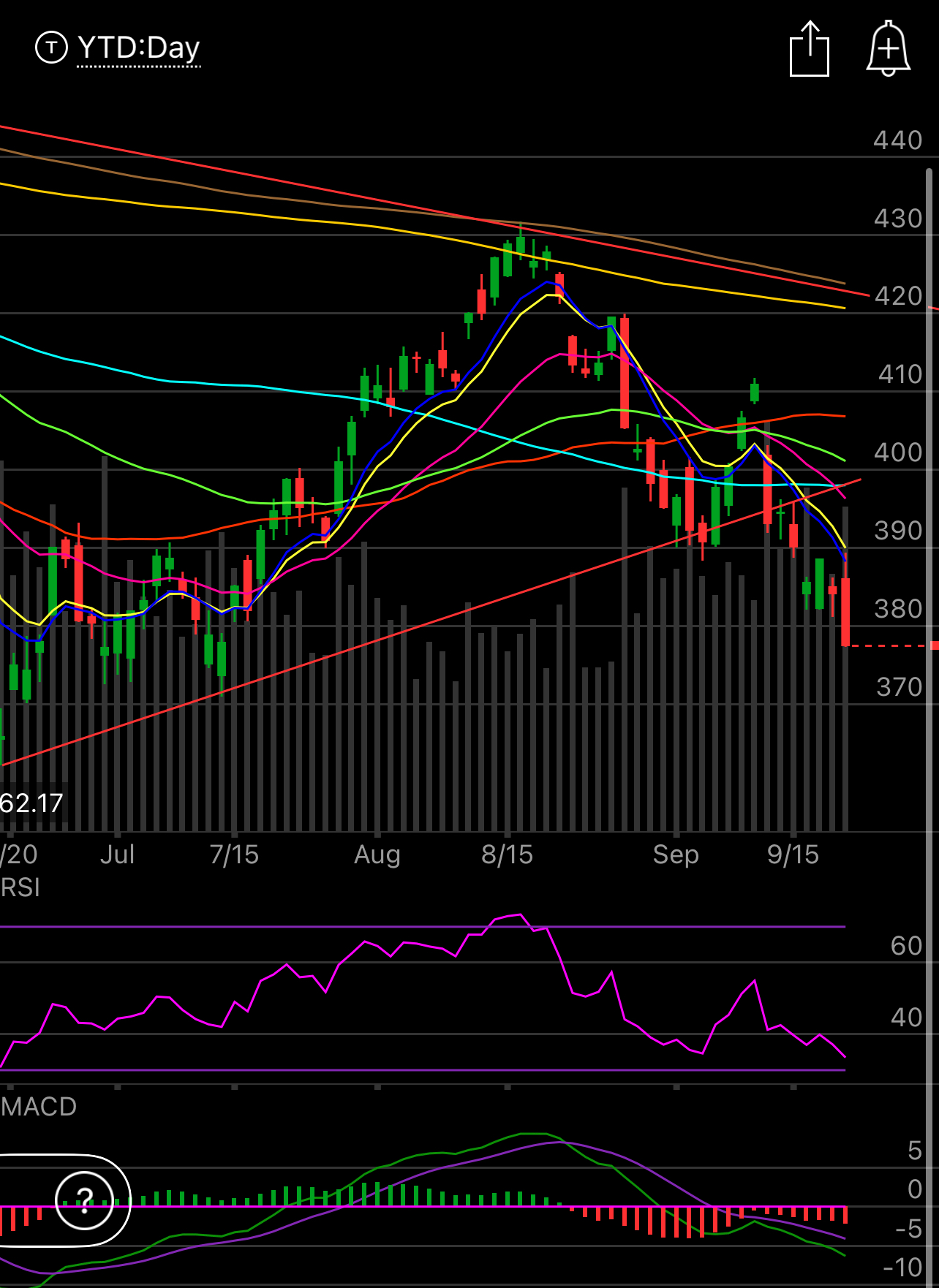Tap the 430 price axis label

(x=897, y=219)
